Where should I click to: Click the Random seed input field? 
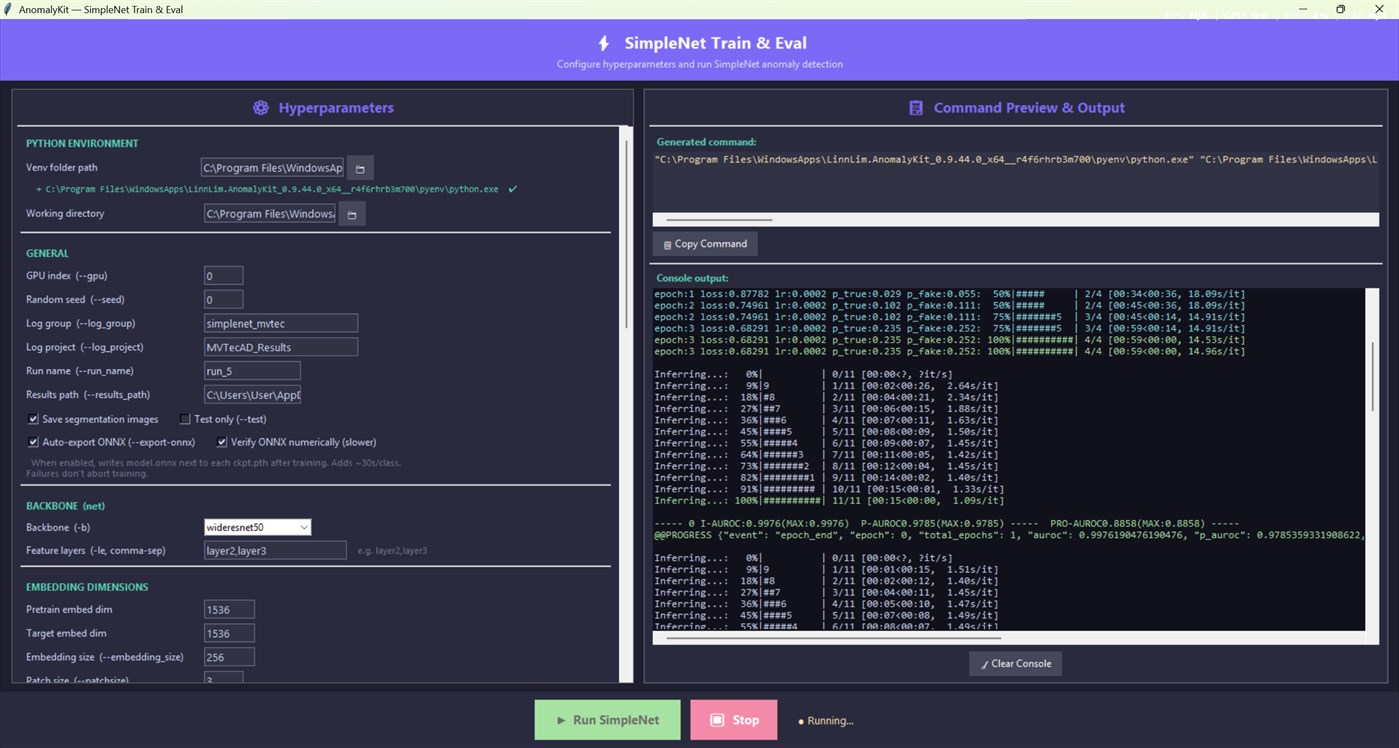[x=223, y=300]
